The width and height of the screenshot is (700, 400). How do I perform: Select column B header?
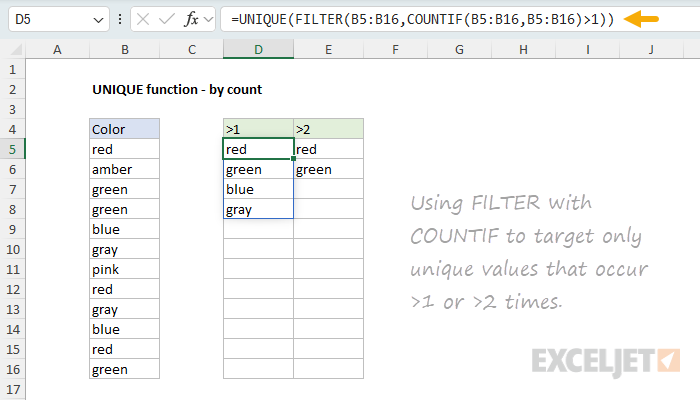[125, 50]
